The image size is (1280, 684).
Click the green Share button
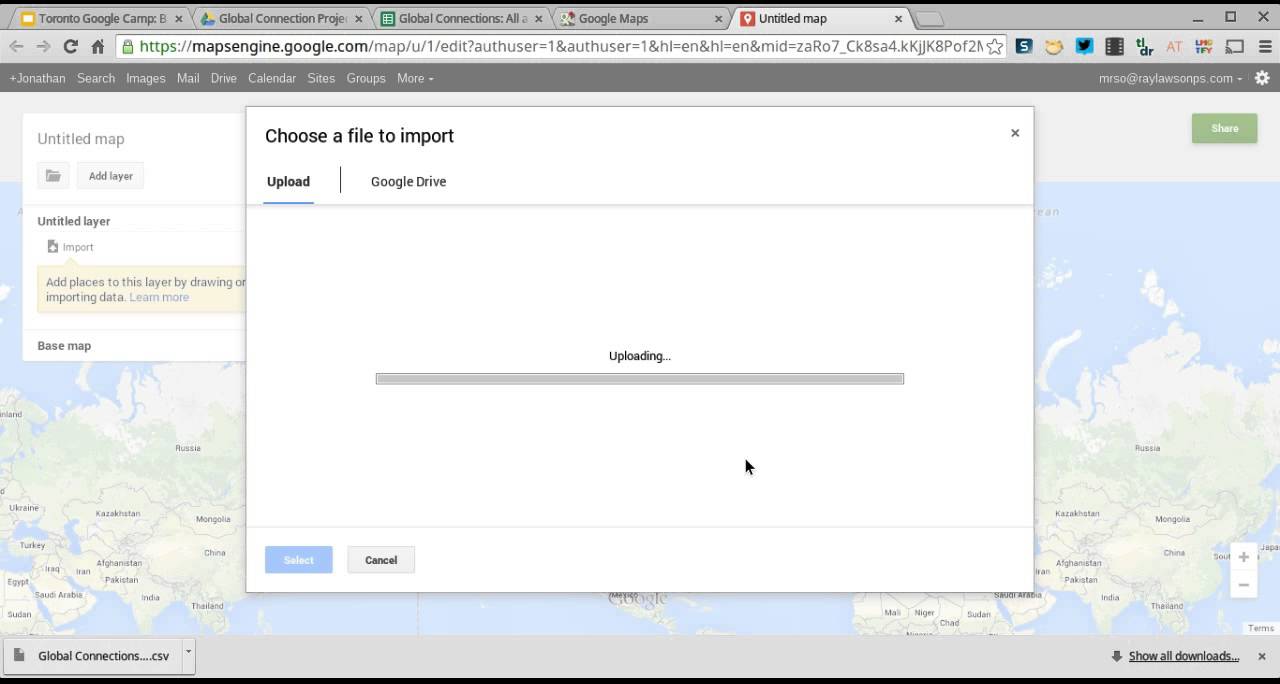coord(1224,128)
